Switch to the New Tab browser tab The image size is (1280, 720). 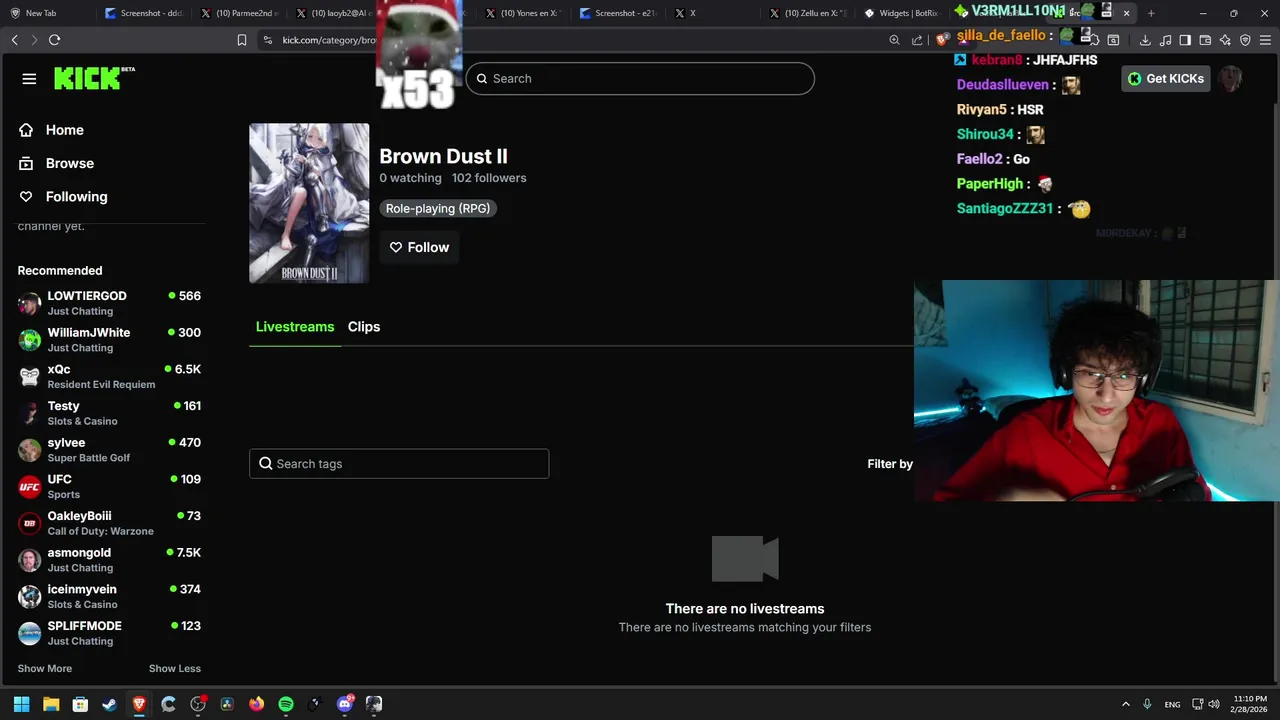[x=48, y=13]
